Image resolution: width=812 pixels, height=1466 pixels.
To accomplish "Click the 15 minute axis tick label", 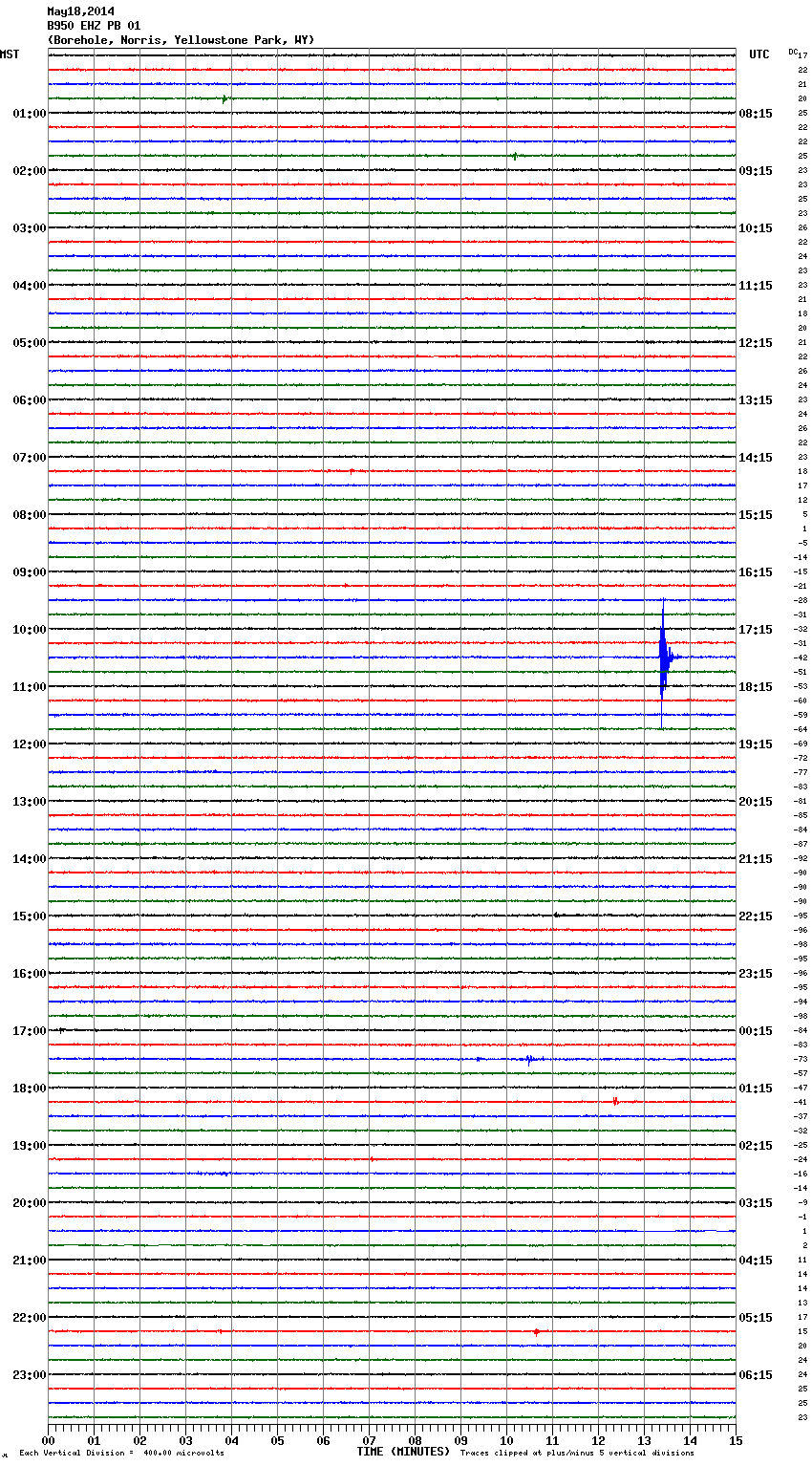I will 736,1440.
